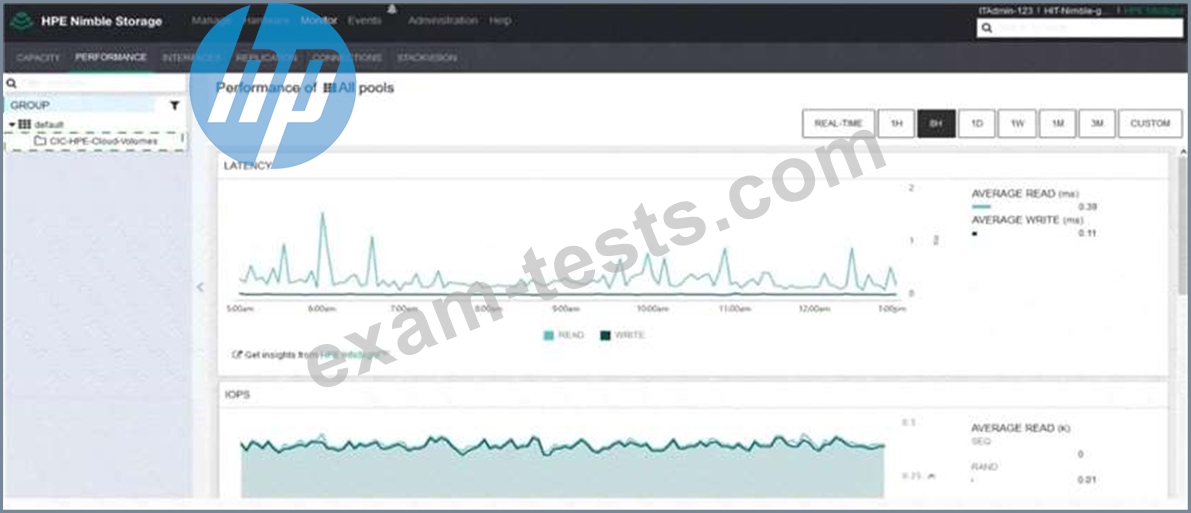
Task: Open the last monitor sub-tab after Connections
Action: click(x=427, y=58)
